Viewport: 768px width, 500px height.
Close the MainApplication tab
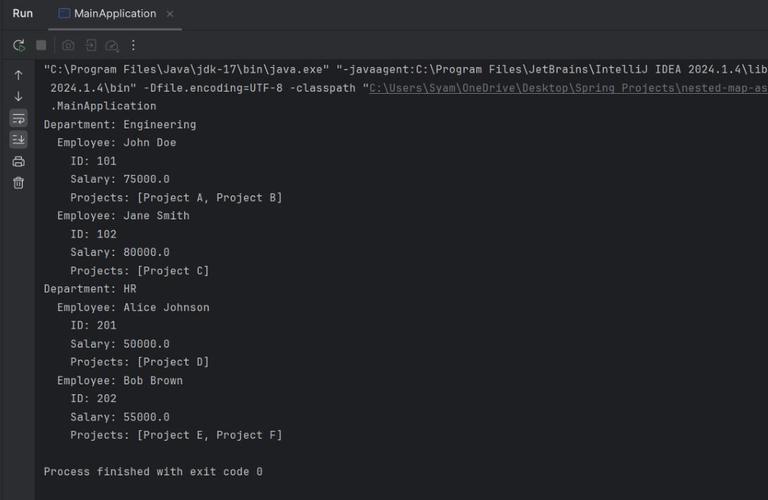[170, 14]
